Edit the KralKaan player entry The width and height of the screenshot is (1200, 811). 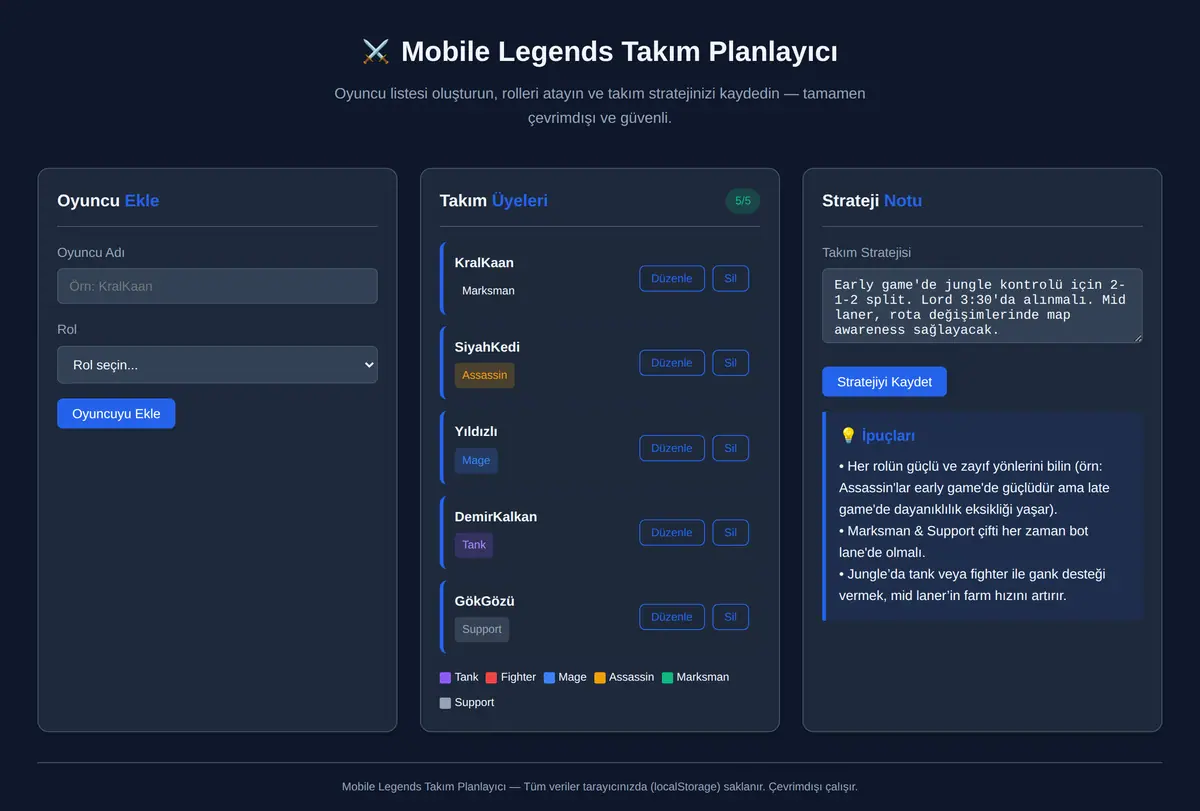tap(672, 279)
